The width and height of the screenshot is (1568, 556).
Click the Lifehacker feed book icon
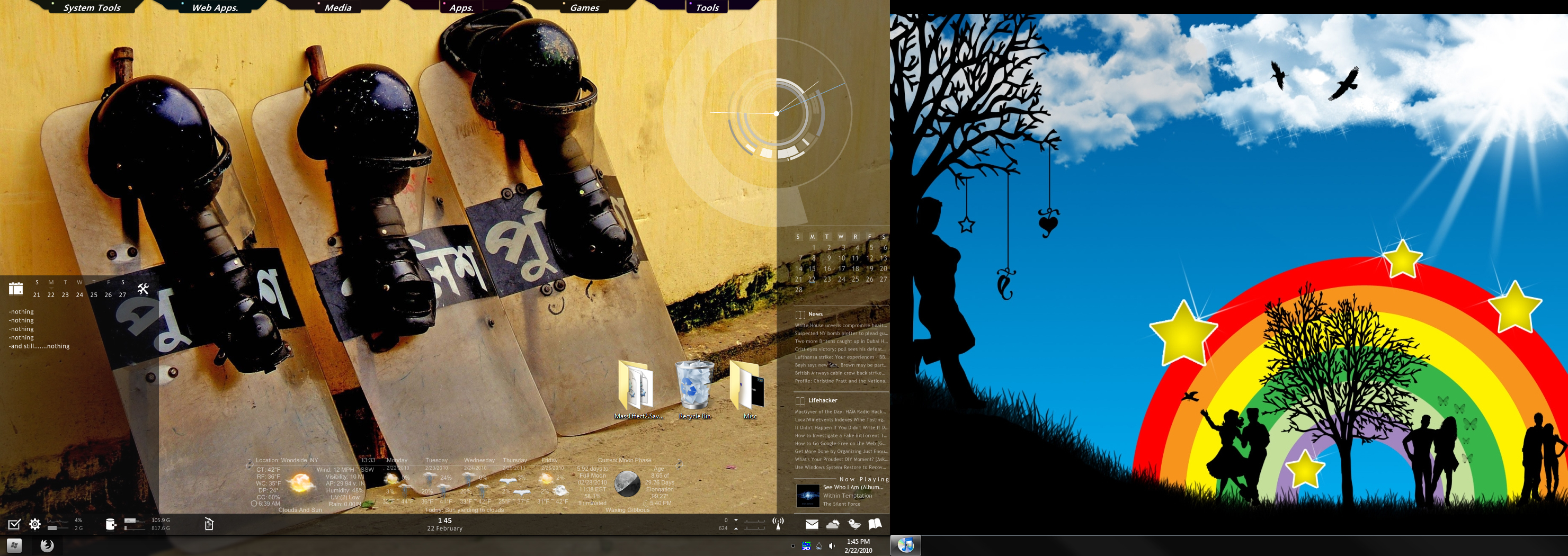click(x=800, y=401)
